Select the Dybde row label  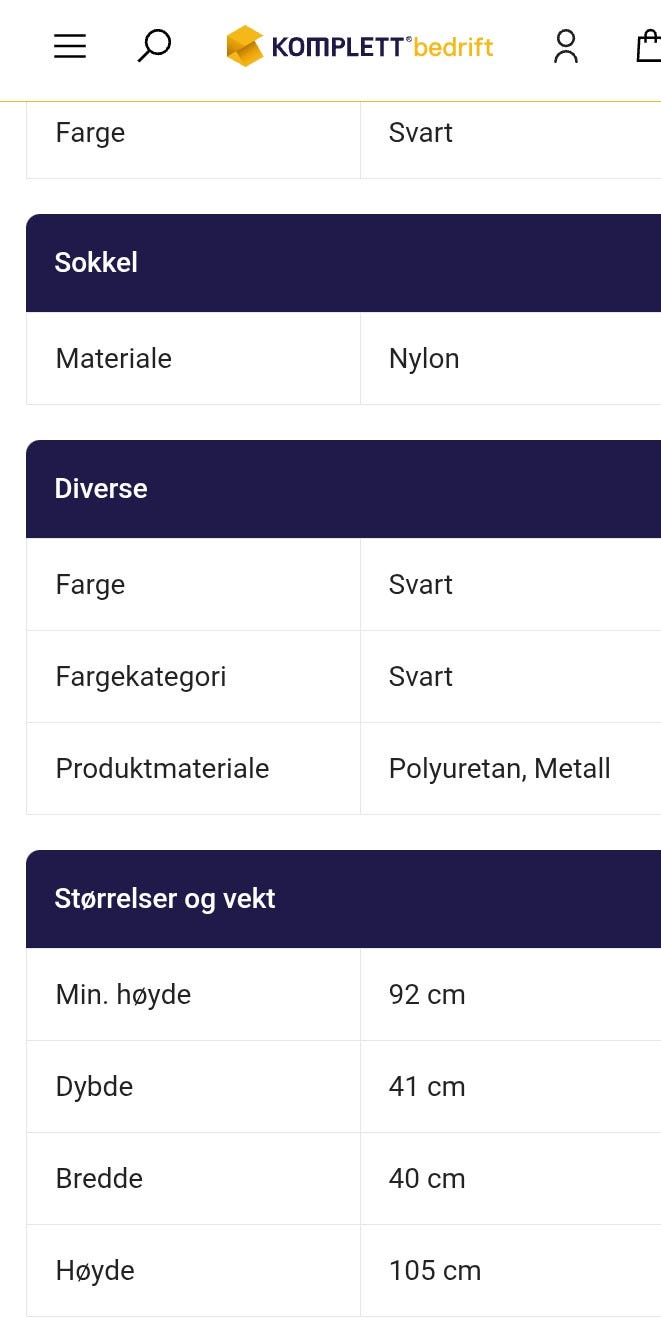(x=94, y=1087)
